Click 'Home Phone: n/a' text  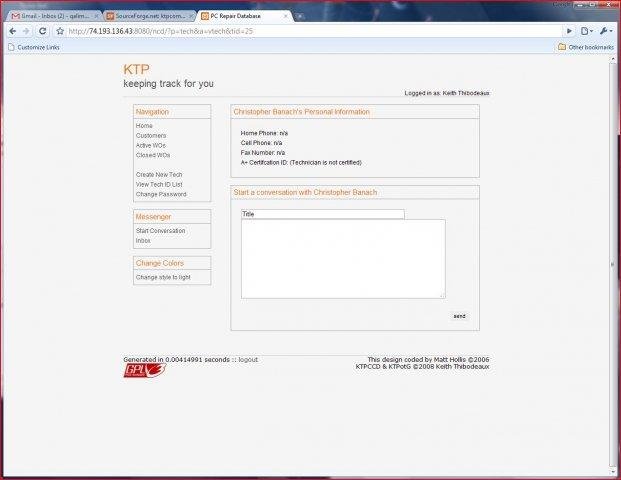click(264, 133)
